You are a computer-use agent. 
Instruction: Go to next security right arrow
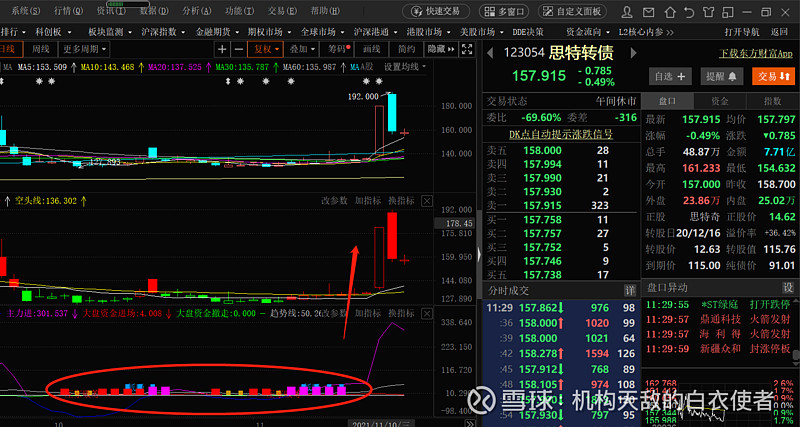tap(634, 53)
